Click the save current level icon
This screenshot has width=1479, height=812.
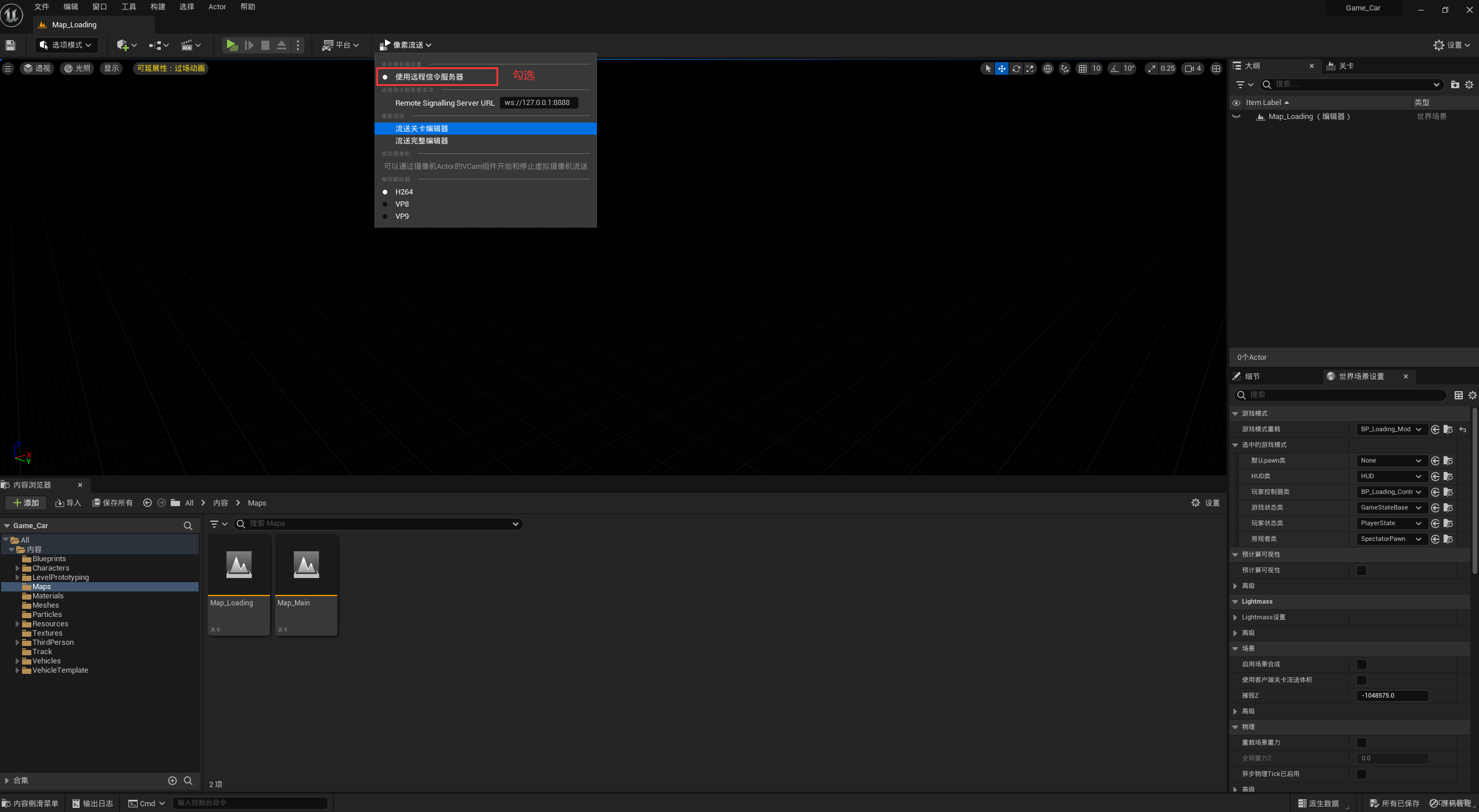pyautogui.click(x=10, y=45)
